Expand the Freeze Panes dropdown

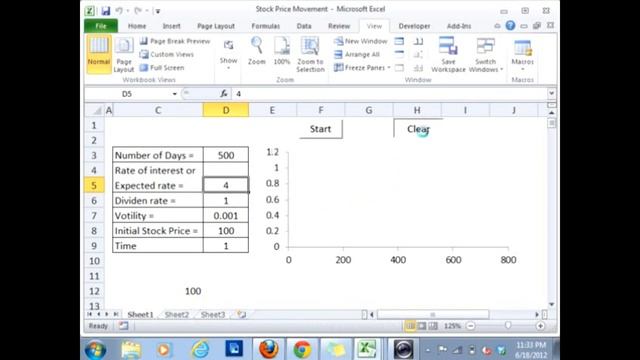[x=362, y=68]
